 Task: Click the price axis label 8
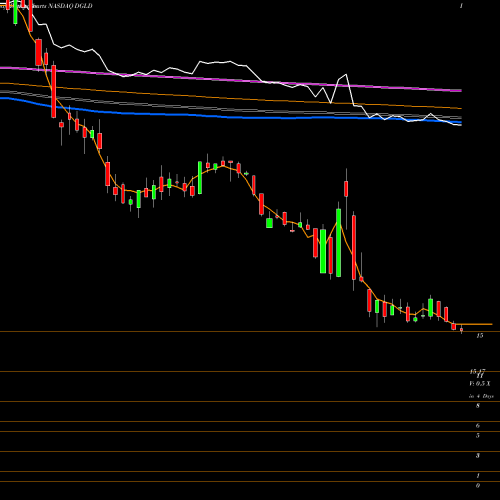point(478,406)
